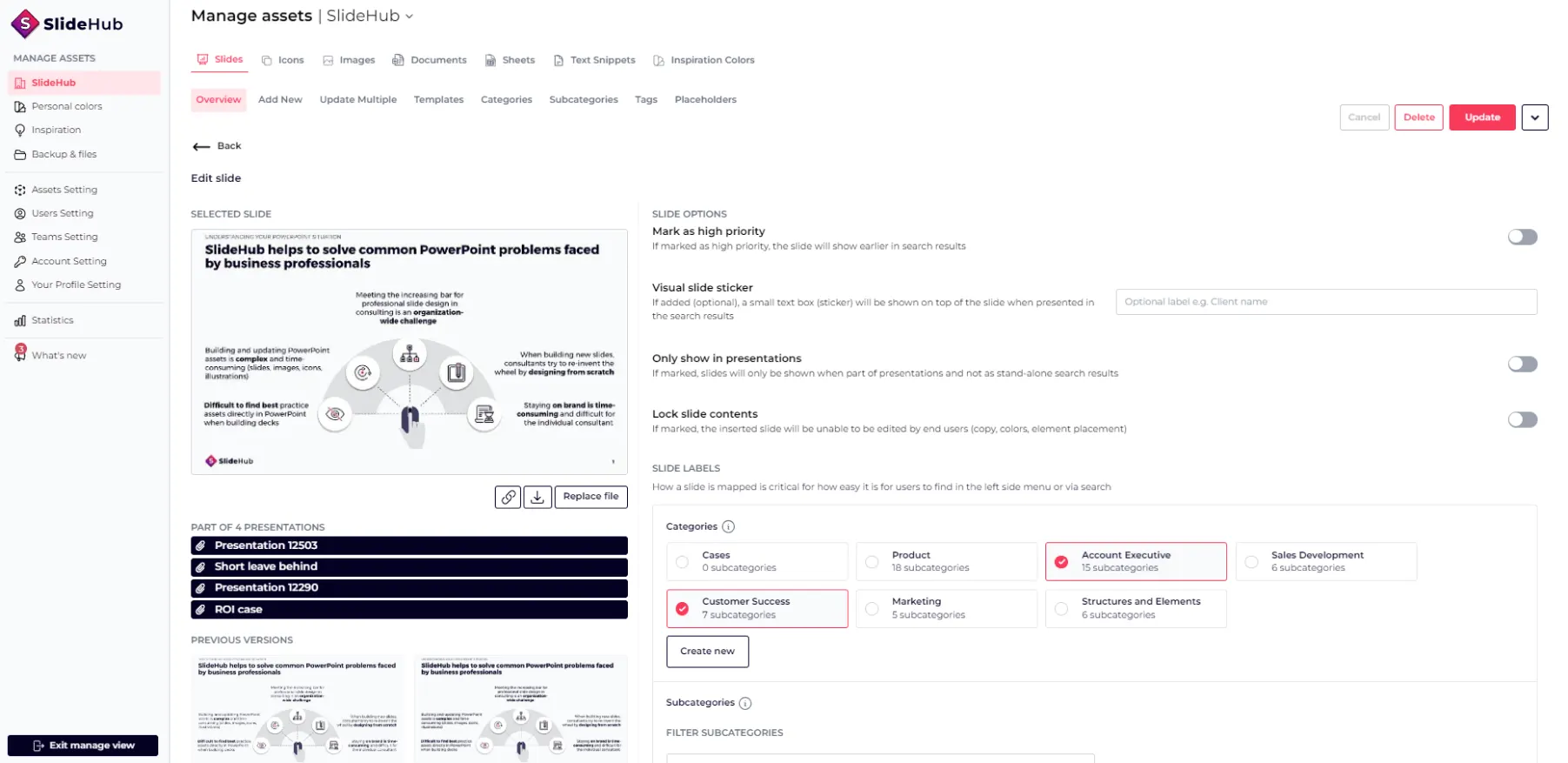Click the SlideHub logo icon
1568x763 pixels.
[24, 23]
